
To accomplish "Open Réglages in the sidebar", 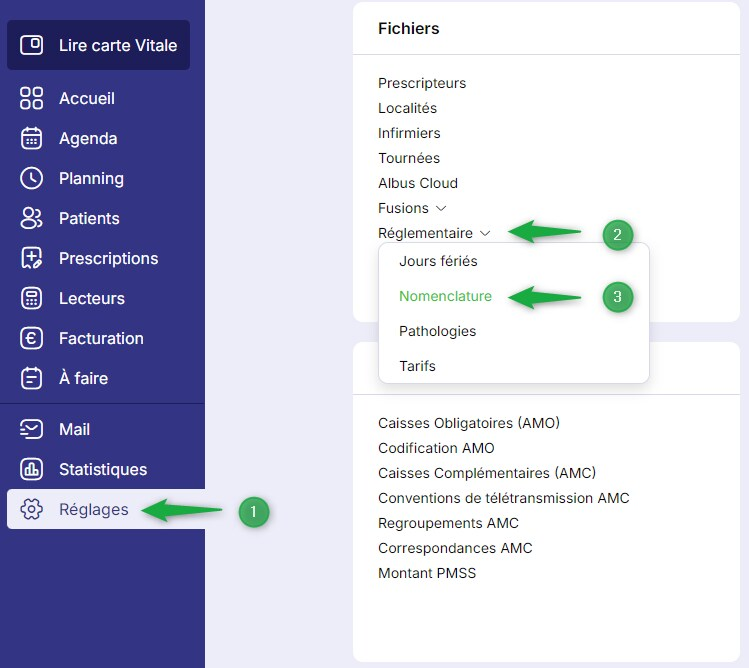I will click(x=93, y=509).
